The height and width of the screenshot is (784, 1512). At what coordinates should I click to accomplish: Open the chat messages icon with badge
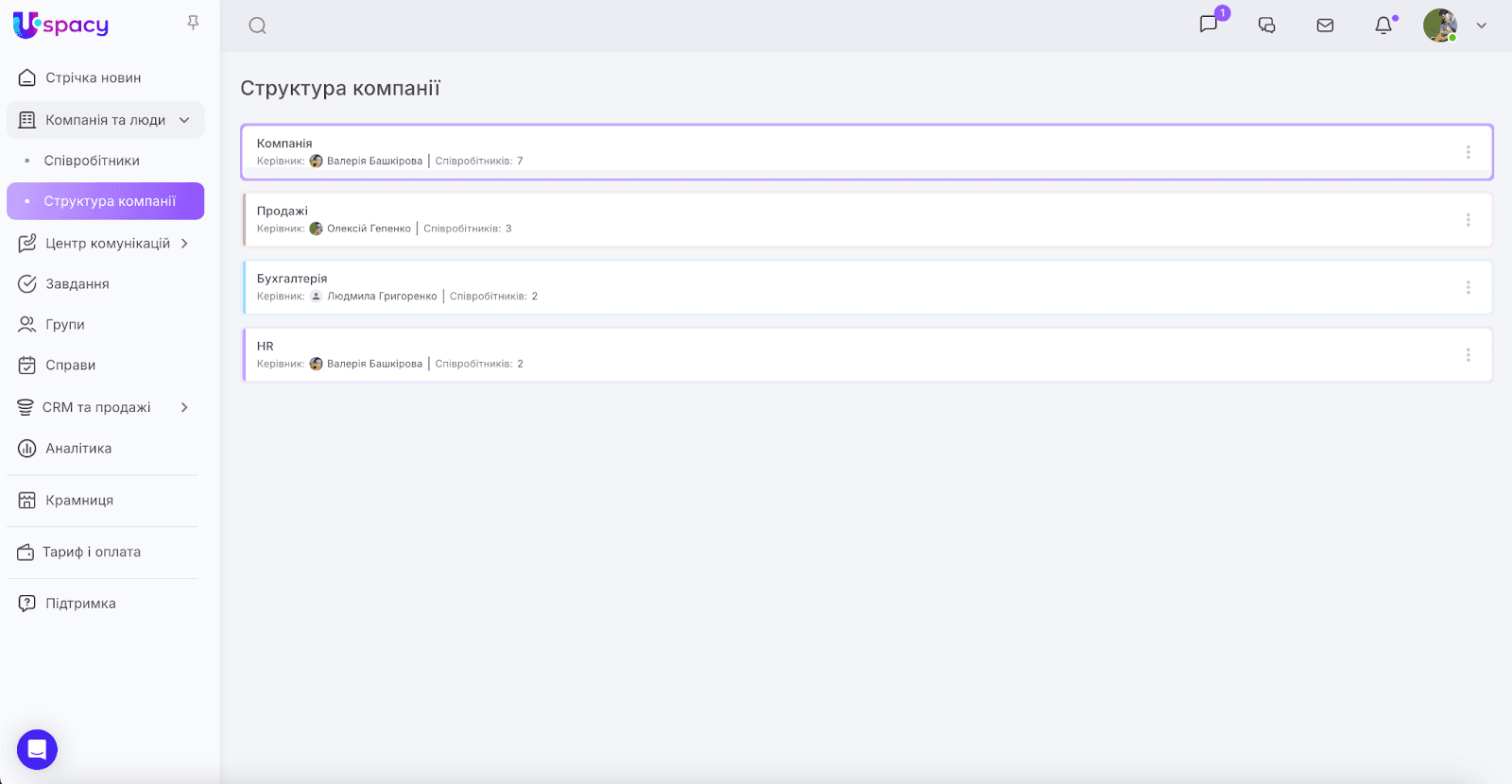coord(1209,25)
